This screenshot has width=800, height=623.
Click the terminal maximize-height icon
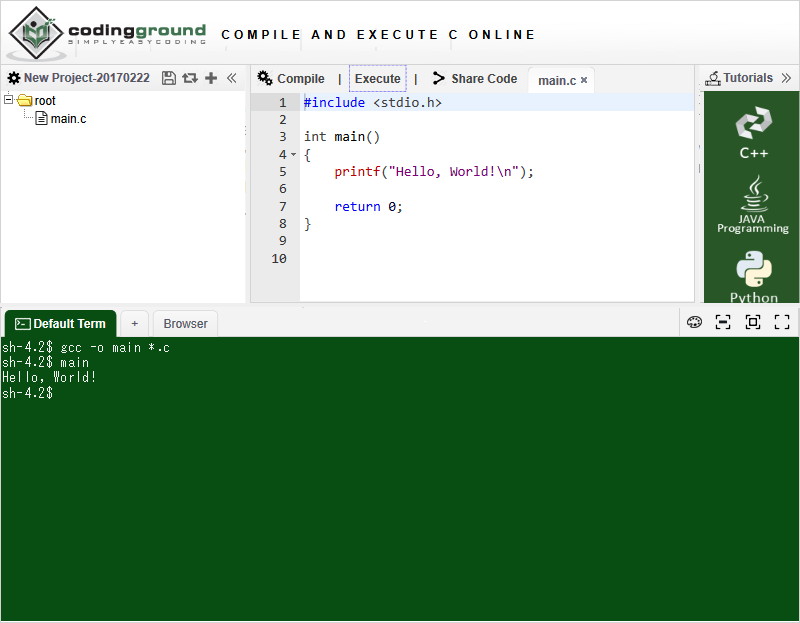tap(753, 322)
